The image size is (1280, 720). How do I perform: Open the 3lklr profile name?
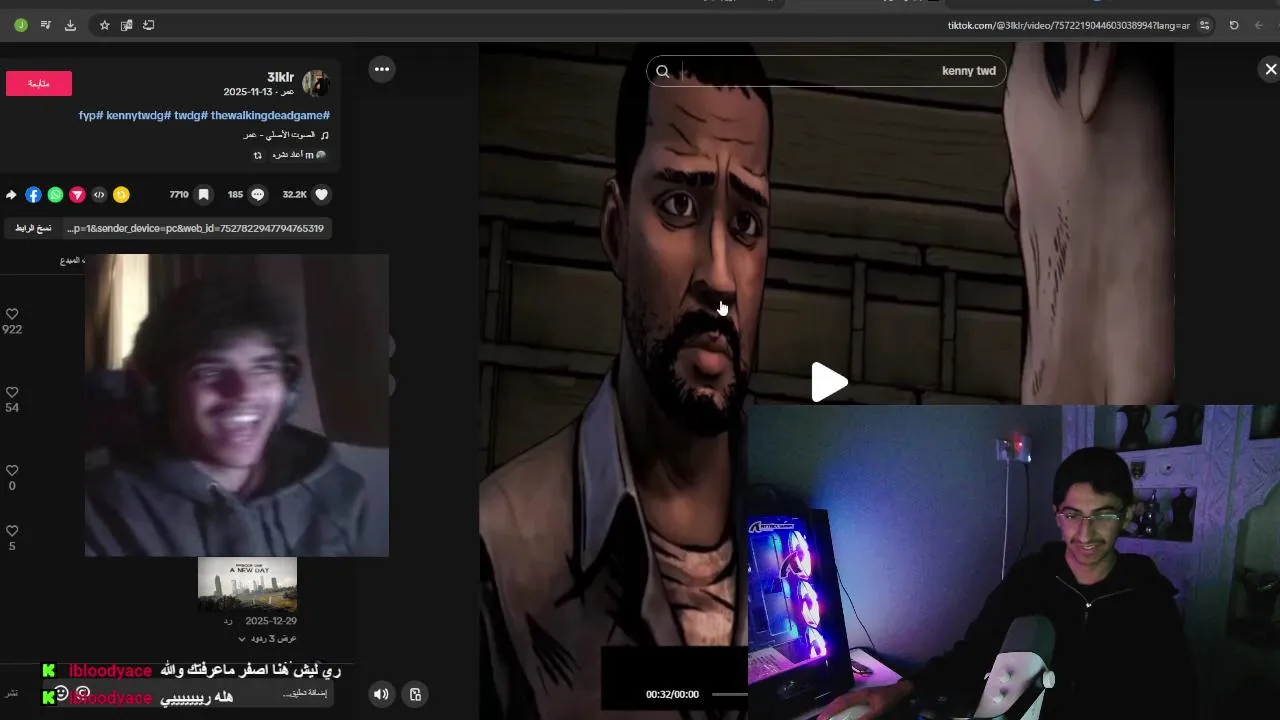[280, 77]
